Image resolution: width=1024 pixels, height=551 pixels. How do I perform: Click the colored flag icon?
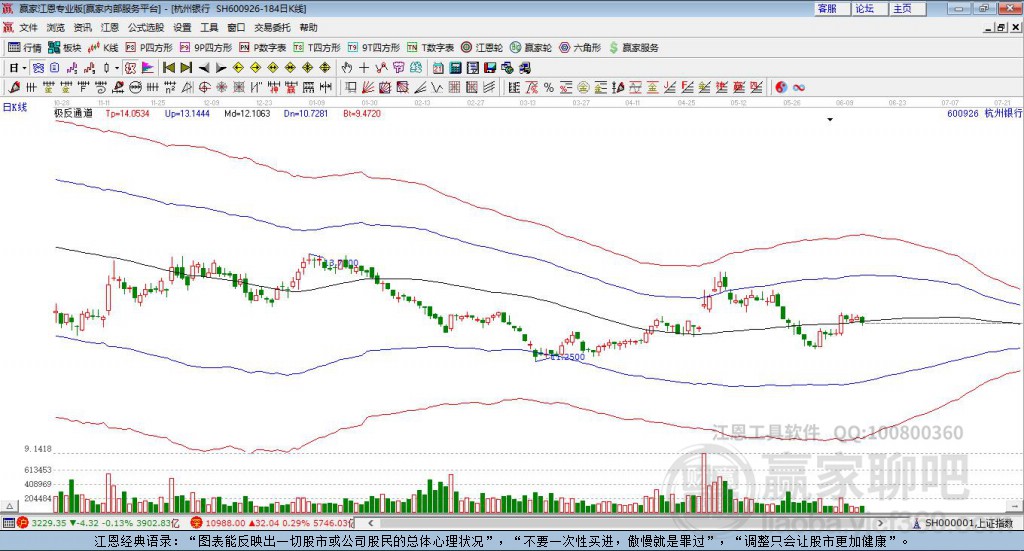point(148,68)
